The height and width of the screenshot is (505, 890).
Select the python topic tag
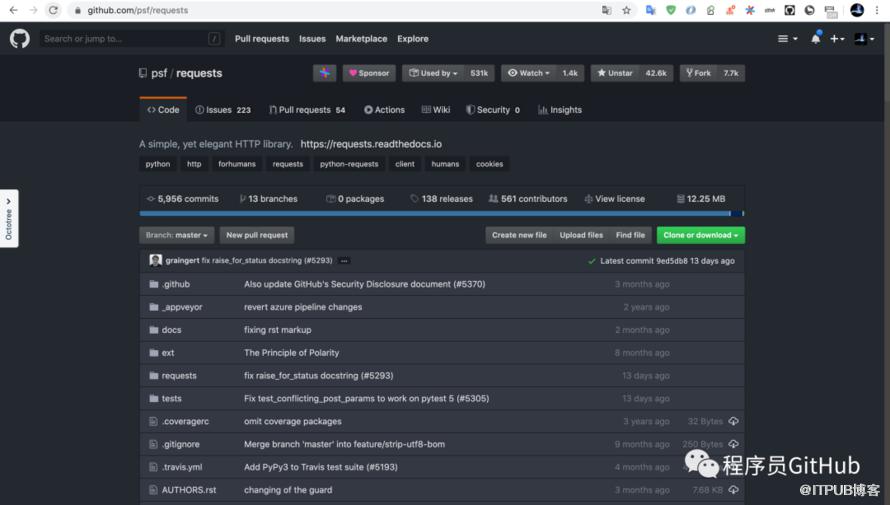[x=157, y=164]
